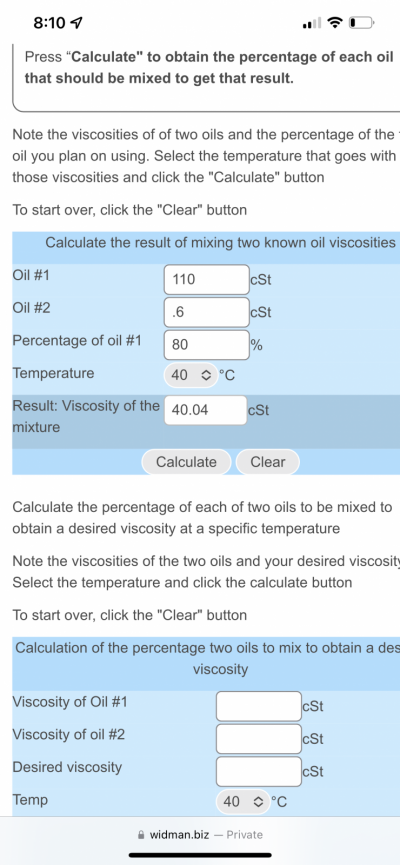Open the 40 °C temperature dropdown in the mixing calculator

[x=189, y=376]
